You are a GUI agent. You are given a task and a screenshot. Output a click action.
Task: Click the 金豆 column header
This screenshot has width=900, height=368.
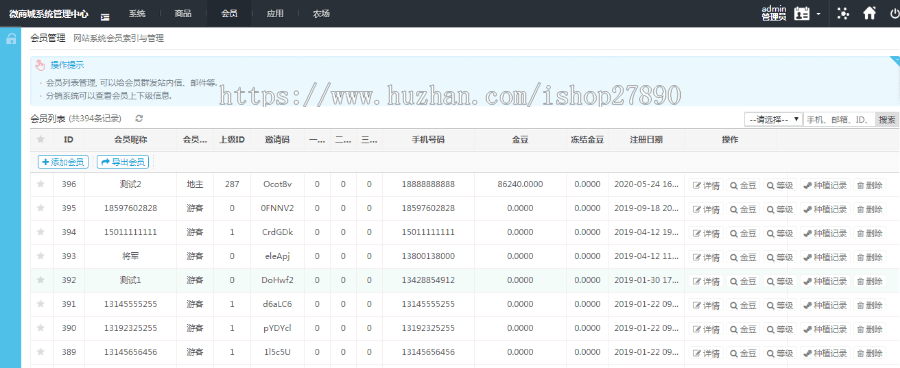[x=520, y=140]
